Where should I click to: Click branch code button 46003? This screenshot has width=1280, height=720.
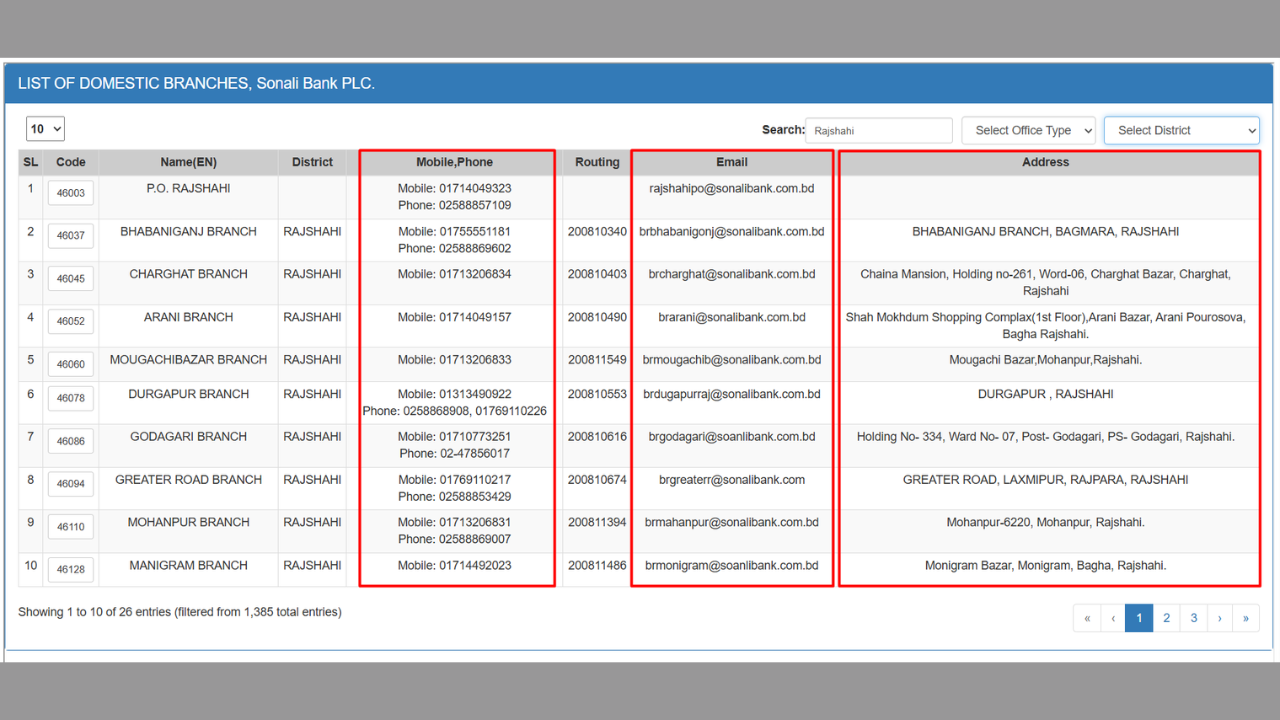coord(71,193)
